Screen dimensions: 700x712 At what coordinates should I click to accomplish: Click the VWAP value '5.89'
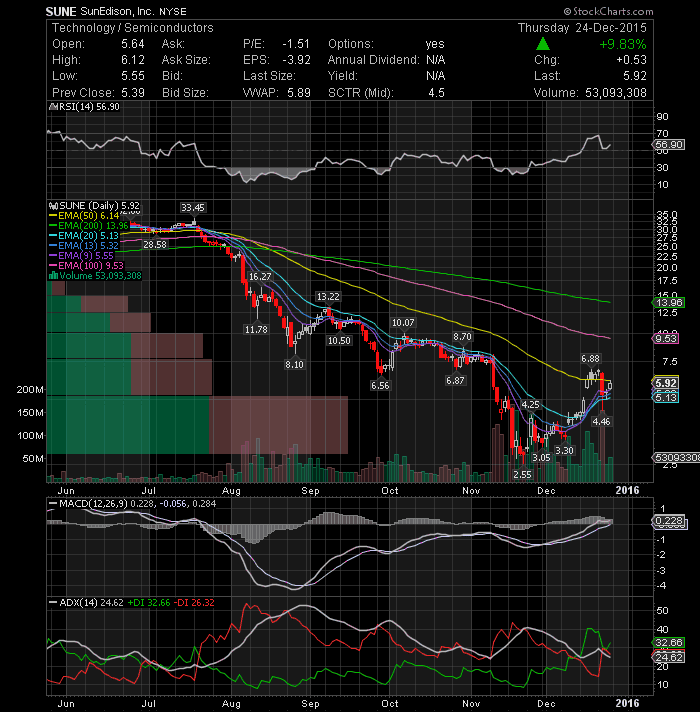(x=299, y=93)
